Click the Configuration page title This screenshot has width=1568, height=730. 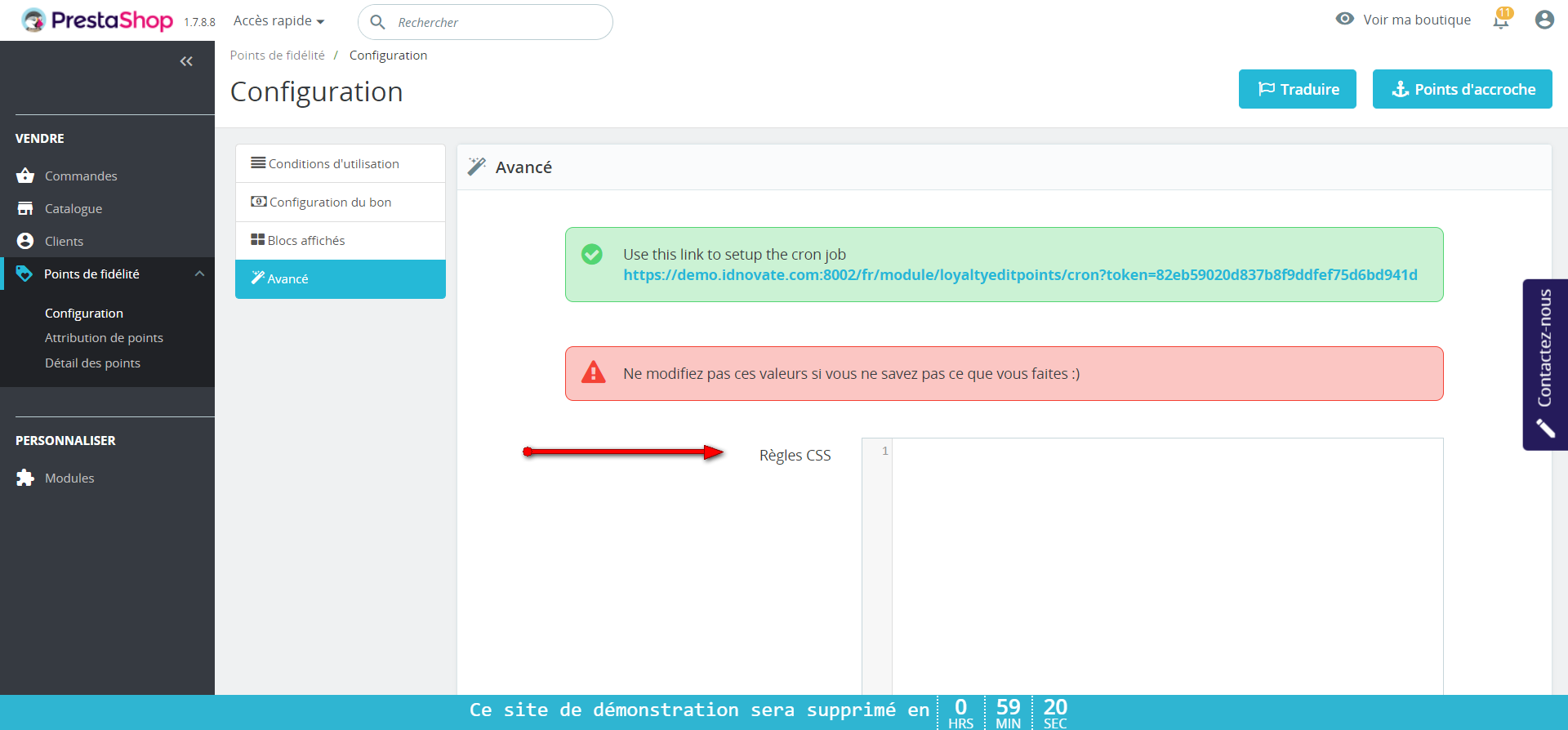click(316, 91)
